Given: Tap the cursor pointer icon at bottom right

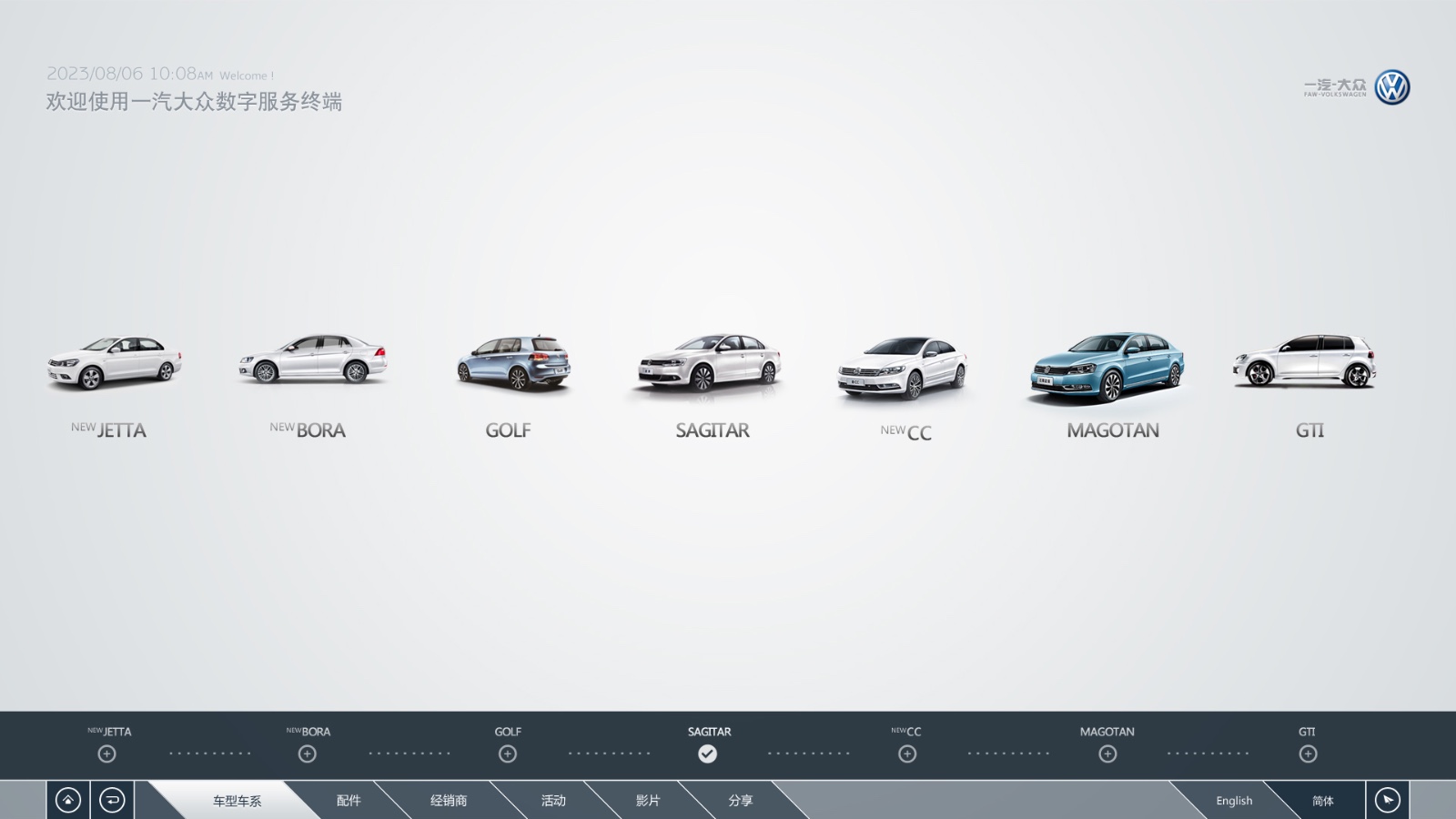Looking at the screenshot, I should pyautogui.click(x=1388, y=800).
